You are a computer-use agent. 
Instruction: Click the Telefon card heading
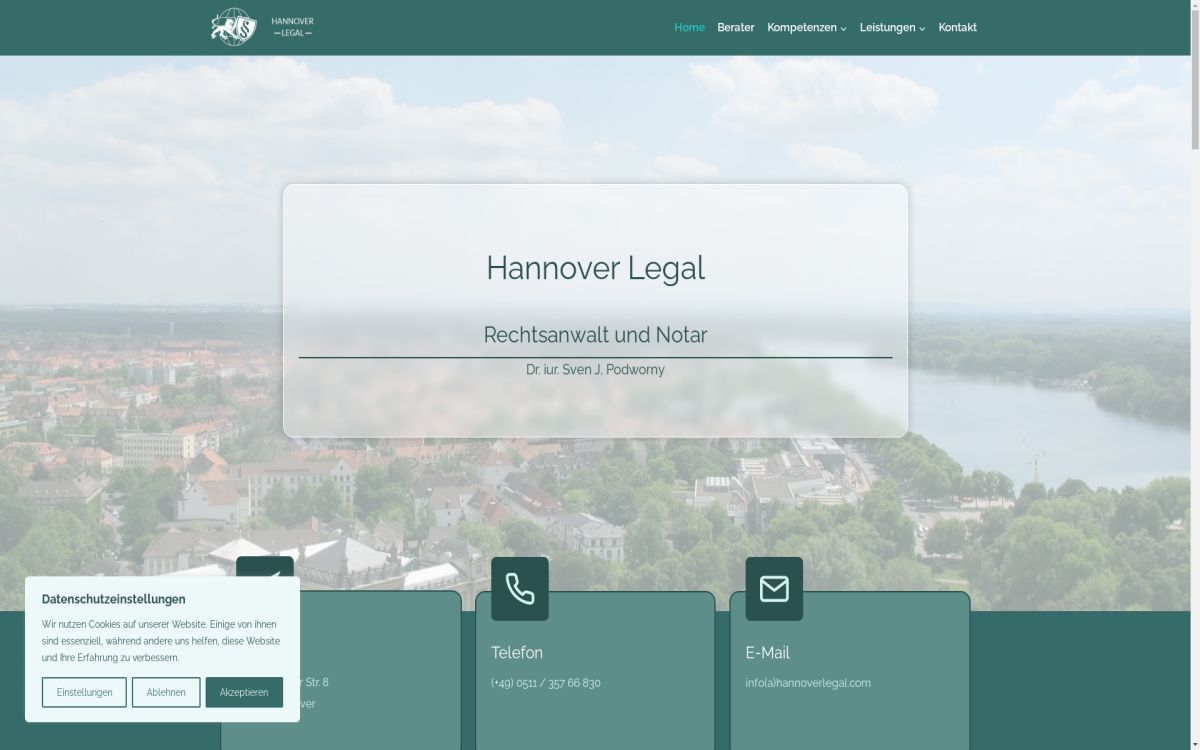517,653
